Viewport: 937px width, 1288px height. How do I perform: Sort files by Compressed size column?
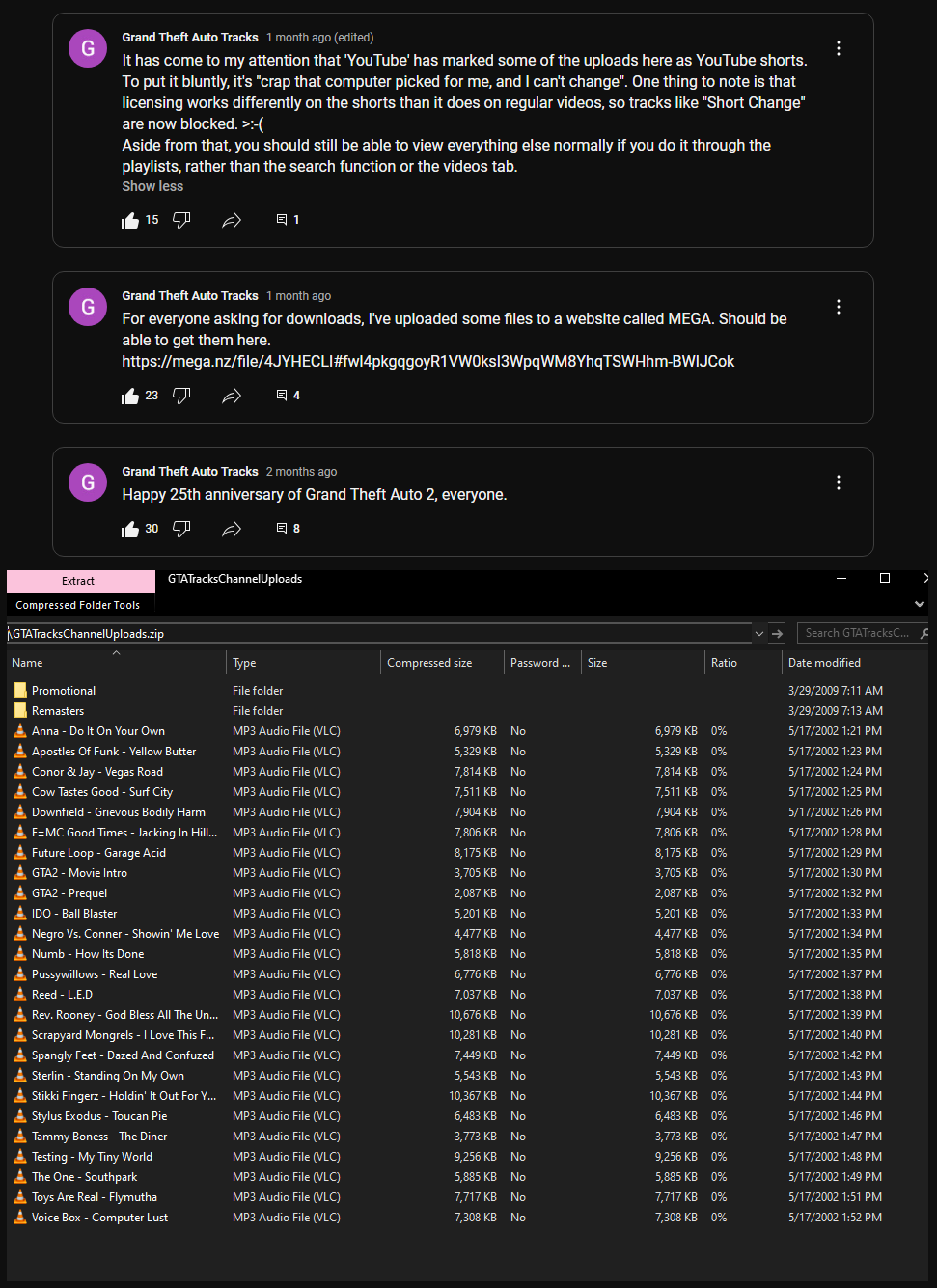coord(443,663)
